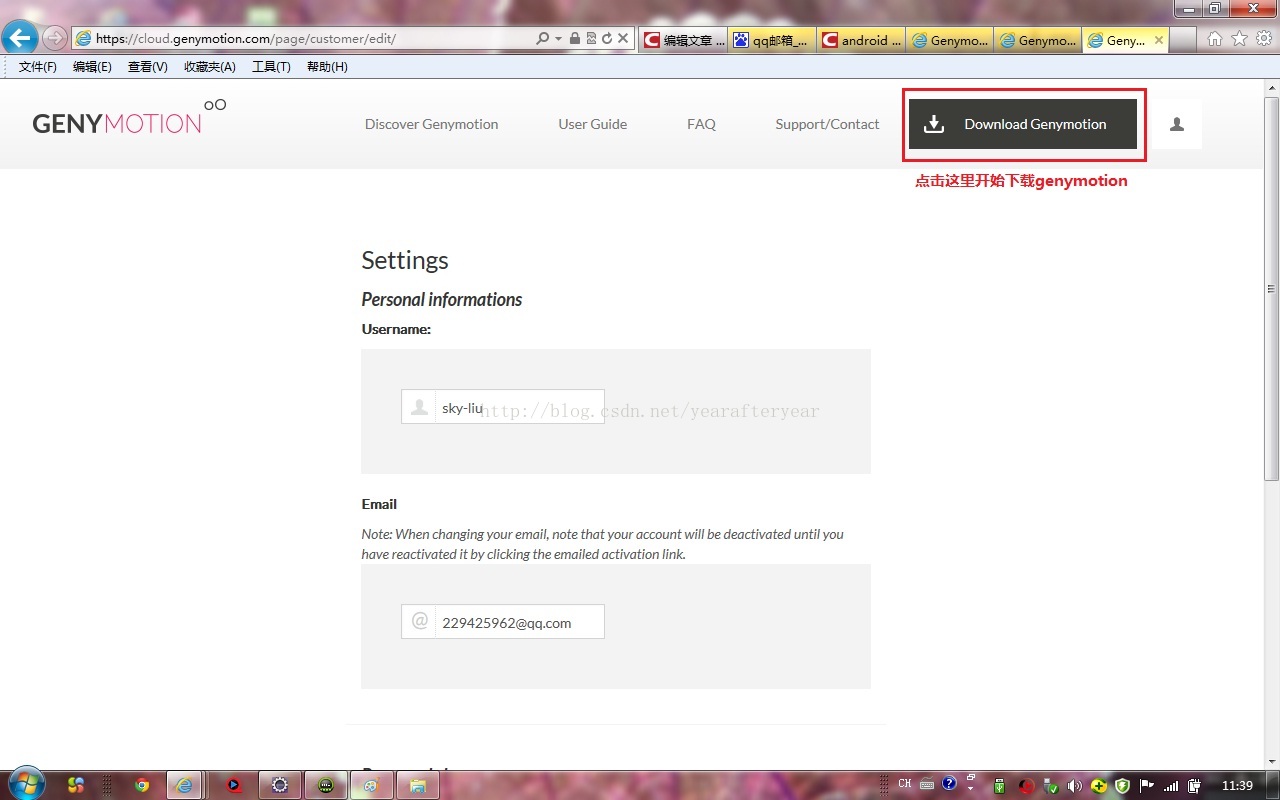Click the volume speaker tray icon
The image size is (1280, 800).
1074,785
